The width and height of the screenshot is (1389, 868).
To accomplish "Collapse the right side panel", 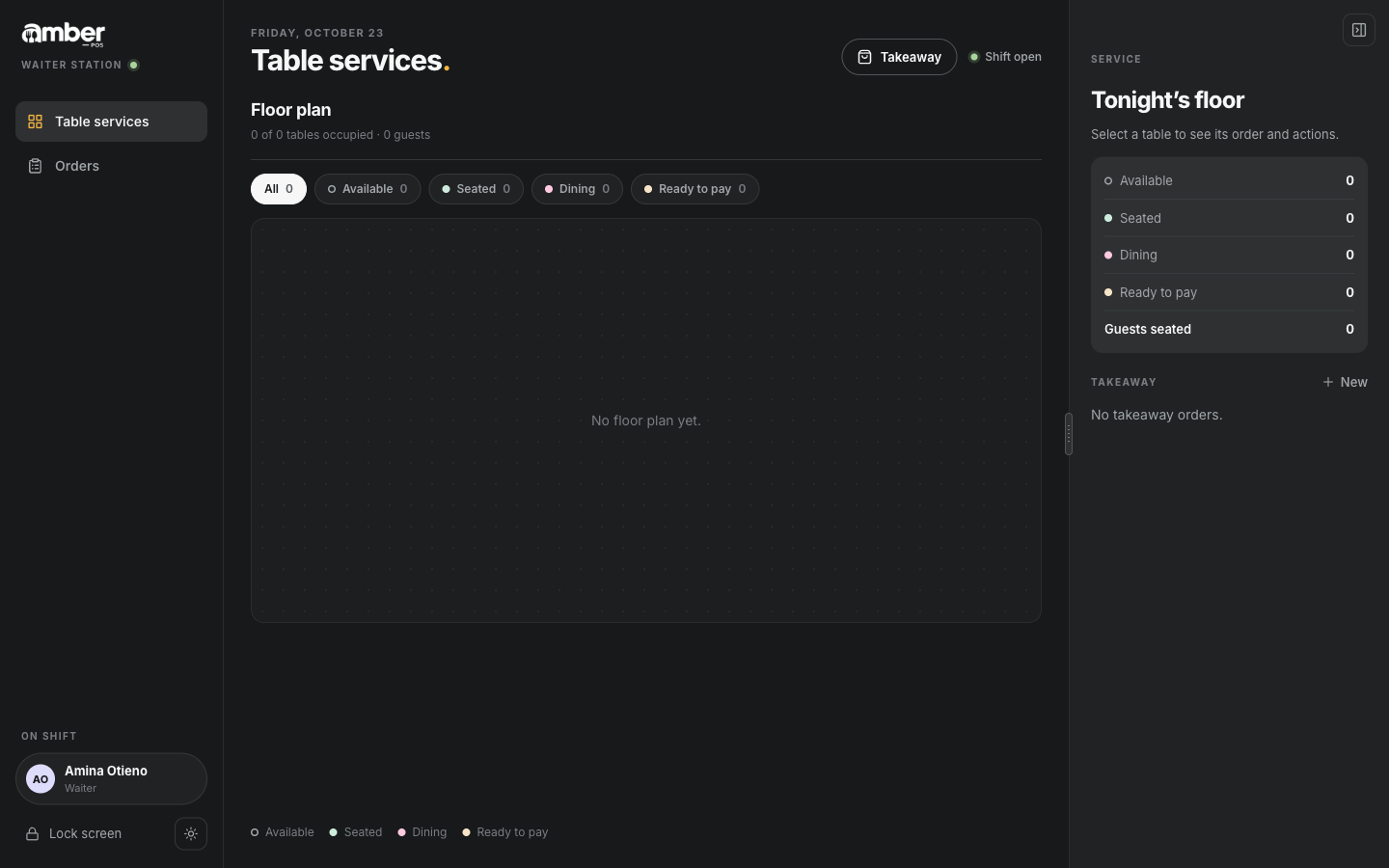I will click(x=1359, y=30).
